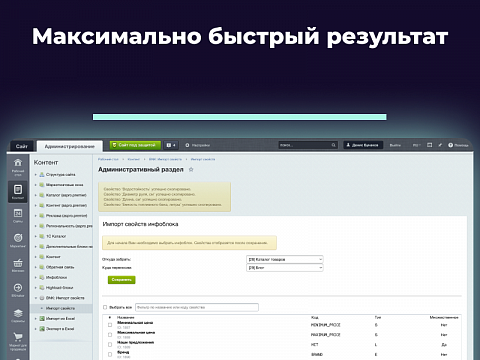The height and width of the screenshot is (360, 480).
Task: Click the Выйти logout link
Action: pyautogui.click(x=395, y=145)
